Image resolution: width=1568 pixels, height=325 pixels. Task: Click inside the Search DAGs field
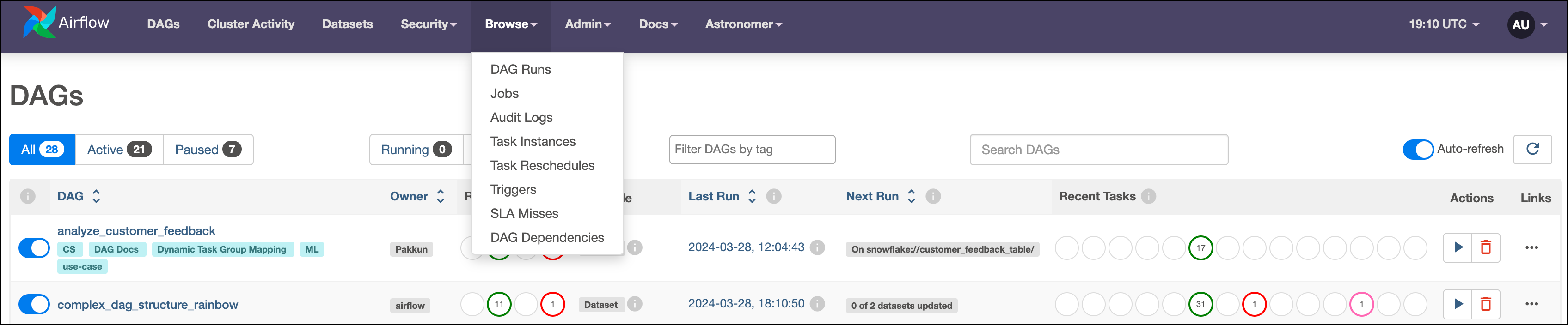point(1099,150)
